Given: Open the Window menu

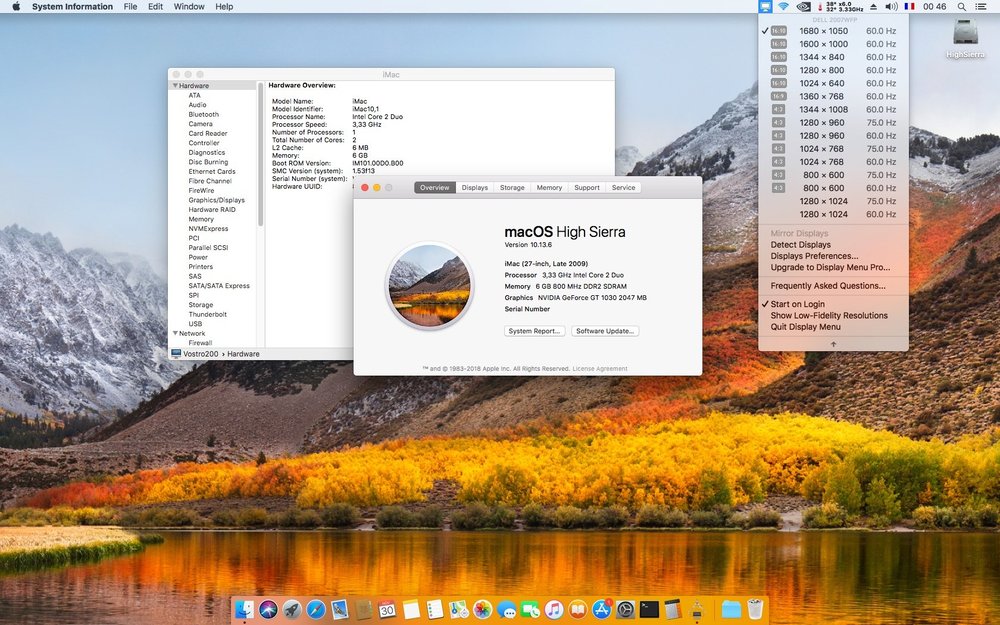Looking at the screenshot, I should pos(189,7).
